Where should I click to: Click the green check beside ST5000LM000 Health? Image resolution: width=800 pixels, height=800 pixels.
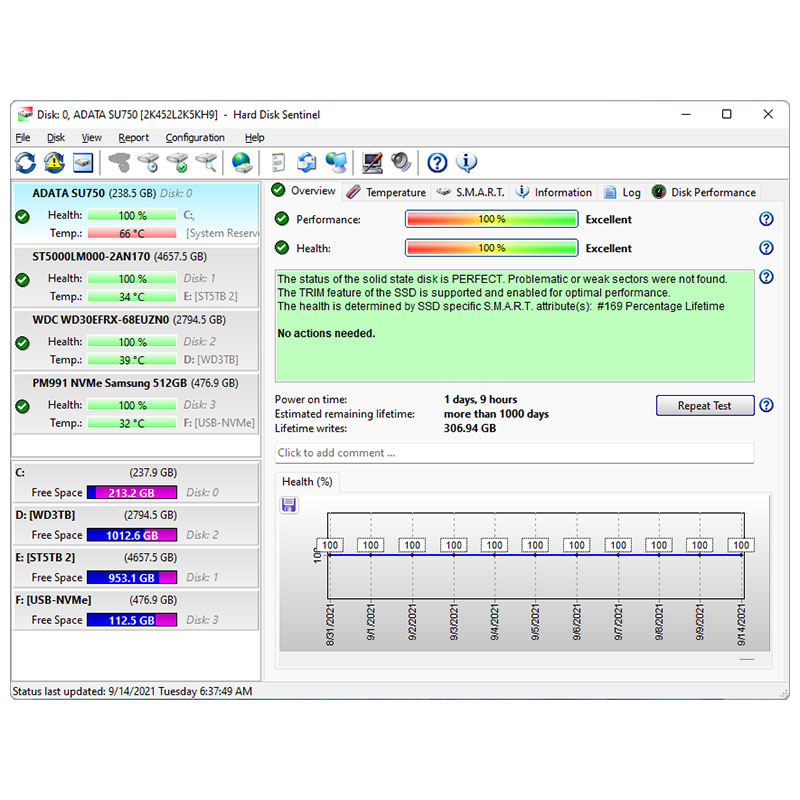22,280
